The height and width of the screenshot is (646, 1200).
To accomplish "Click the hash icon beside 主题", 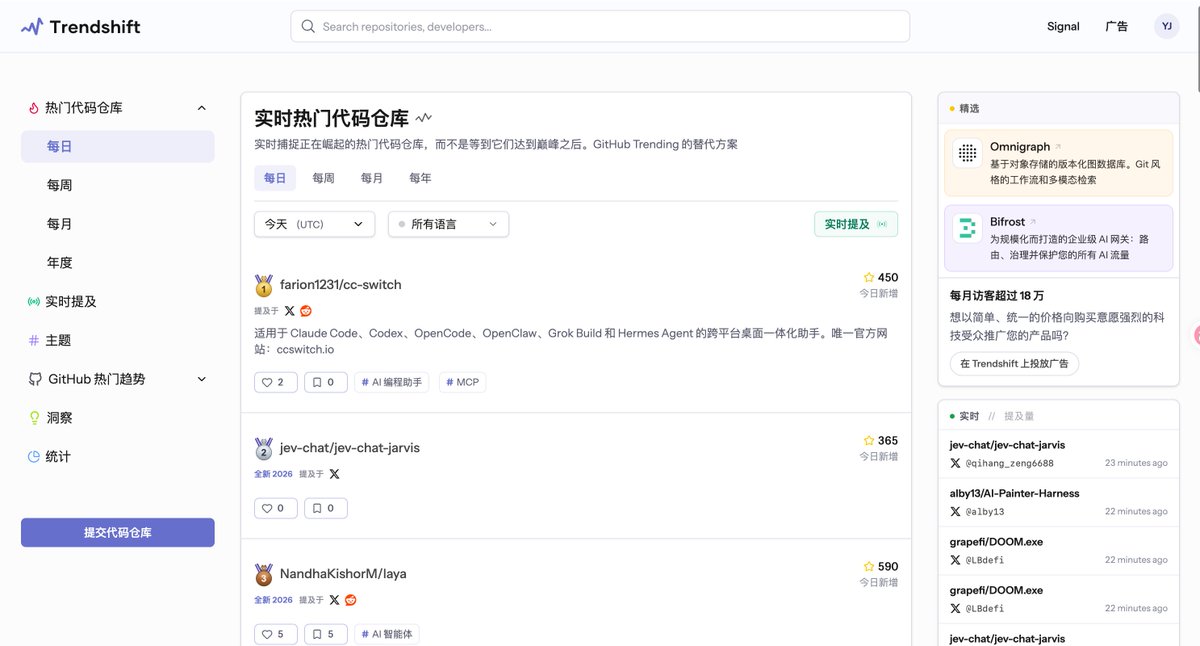I will pos(34,341).
